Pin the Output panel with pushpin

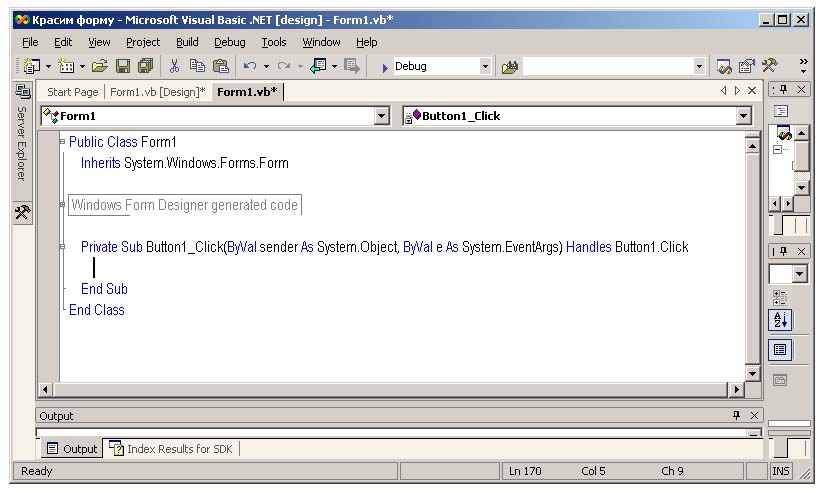click(737, 415)
